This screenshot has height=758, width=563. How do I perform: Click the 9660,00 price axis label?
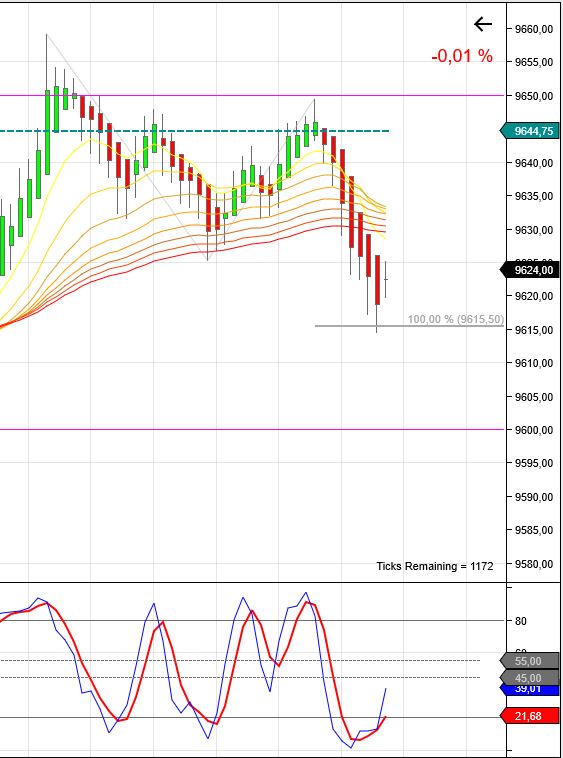pos(534,29)
